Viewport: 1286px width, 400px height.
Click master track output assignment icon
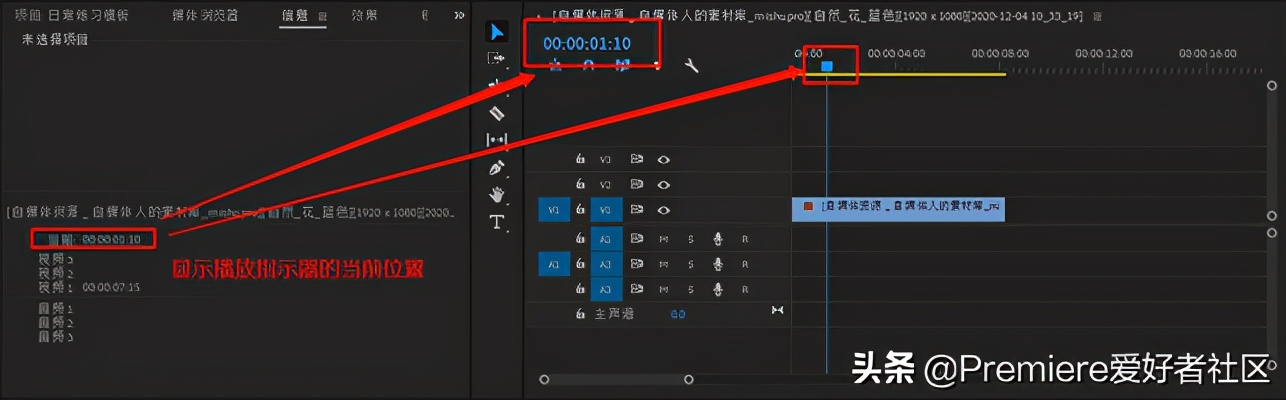coord(778,311)
